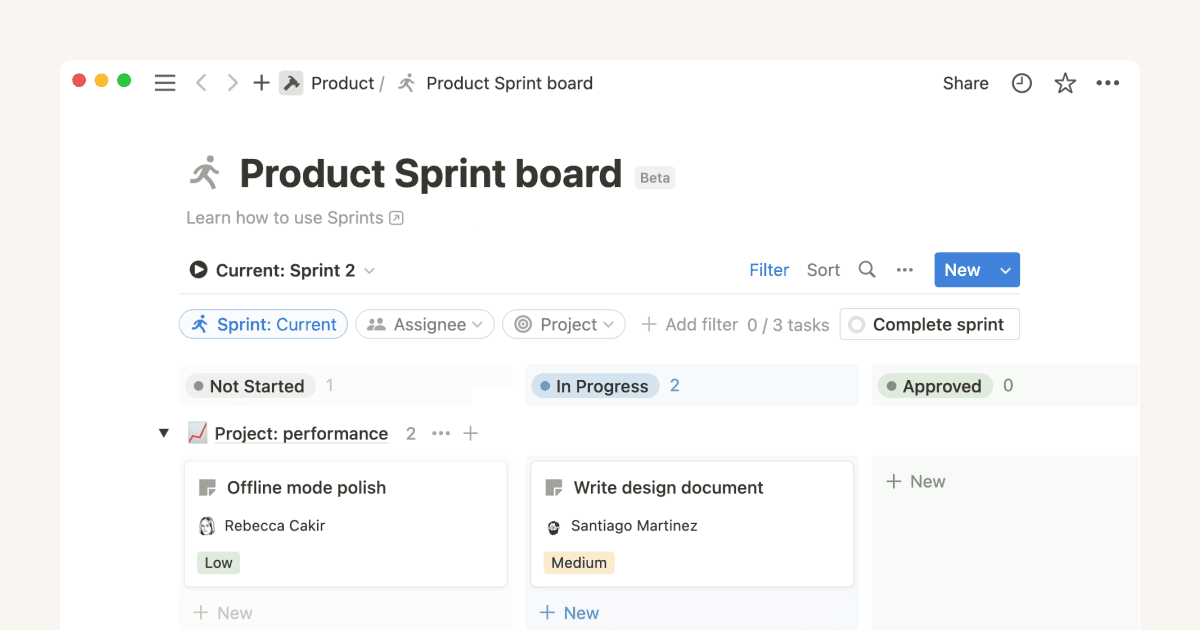This screenshot has height=630, width=1200.
Task: Click the hamburger sidebar icon
Action: pos(165,83)
